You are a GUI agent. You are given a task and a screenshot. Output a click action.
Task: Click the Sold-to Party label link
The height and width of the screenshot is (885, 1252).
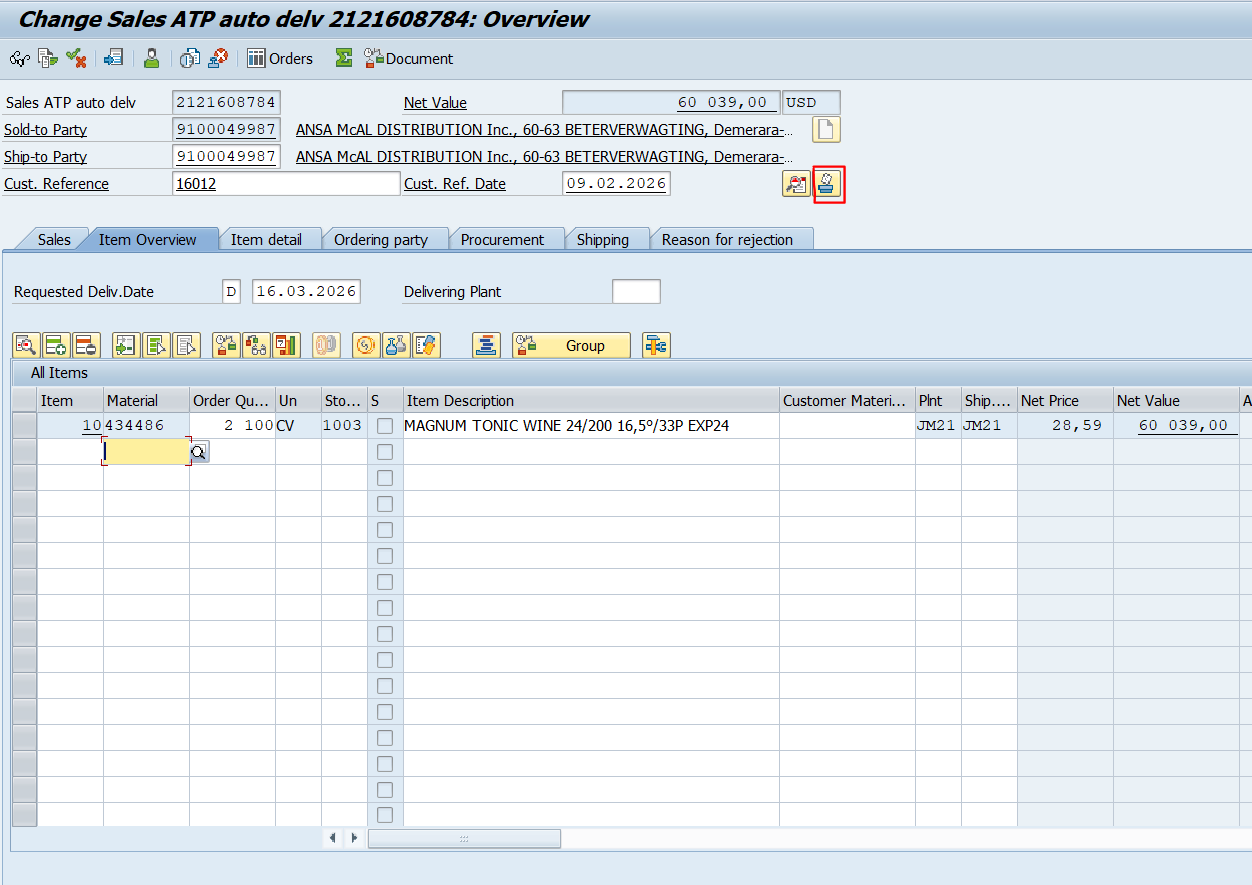[45, 130]
